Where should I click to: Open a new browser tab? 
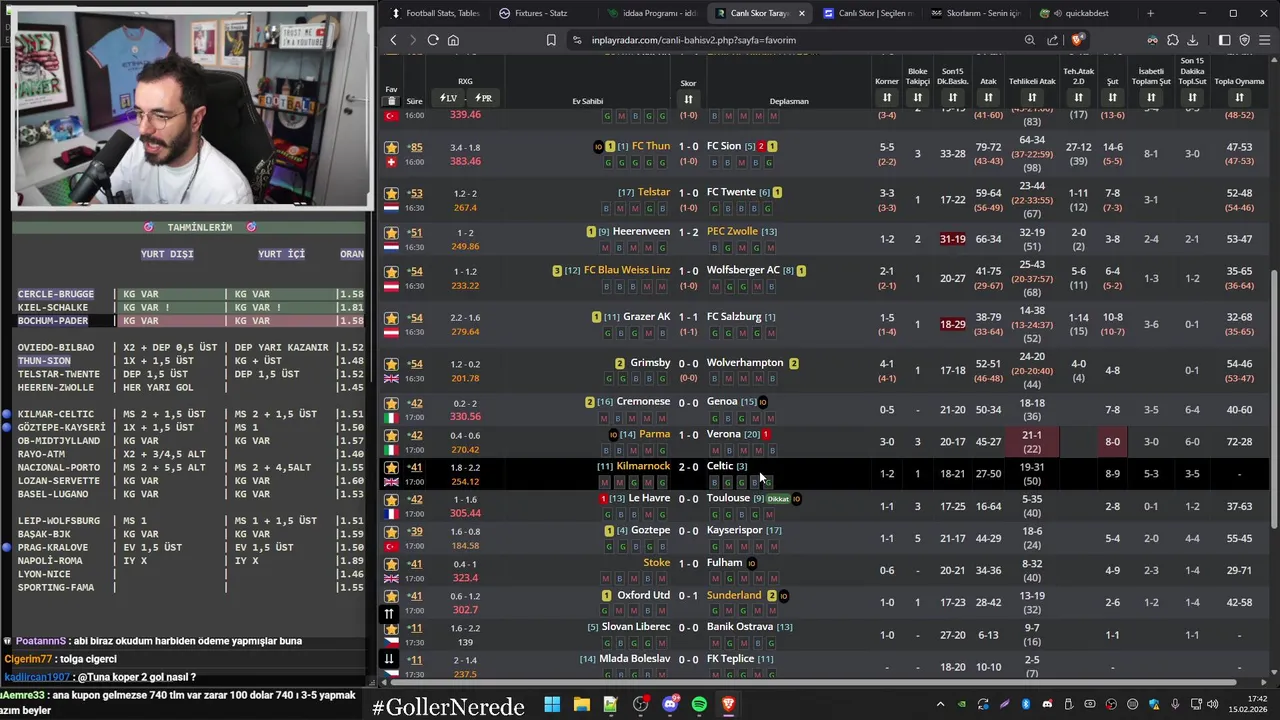(x=1150, y=13)
